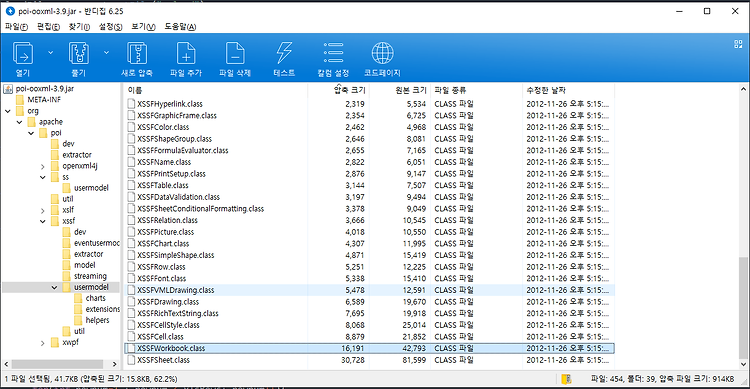
Task: Click the grid view icon at toolbar's right end
Action: point(738,44)
